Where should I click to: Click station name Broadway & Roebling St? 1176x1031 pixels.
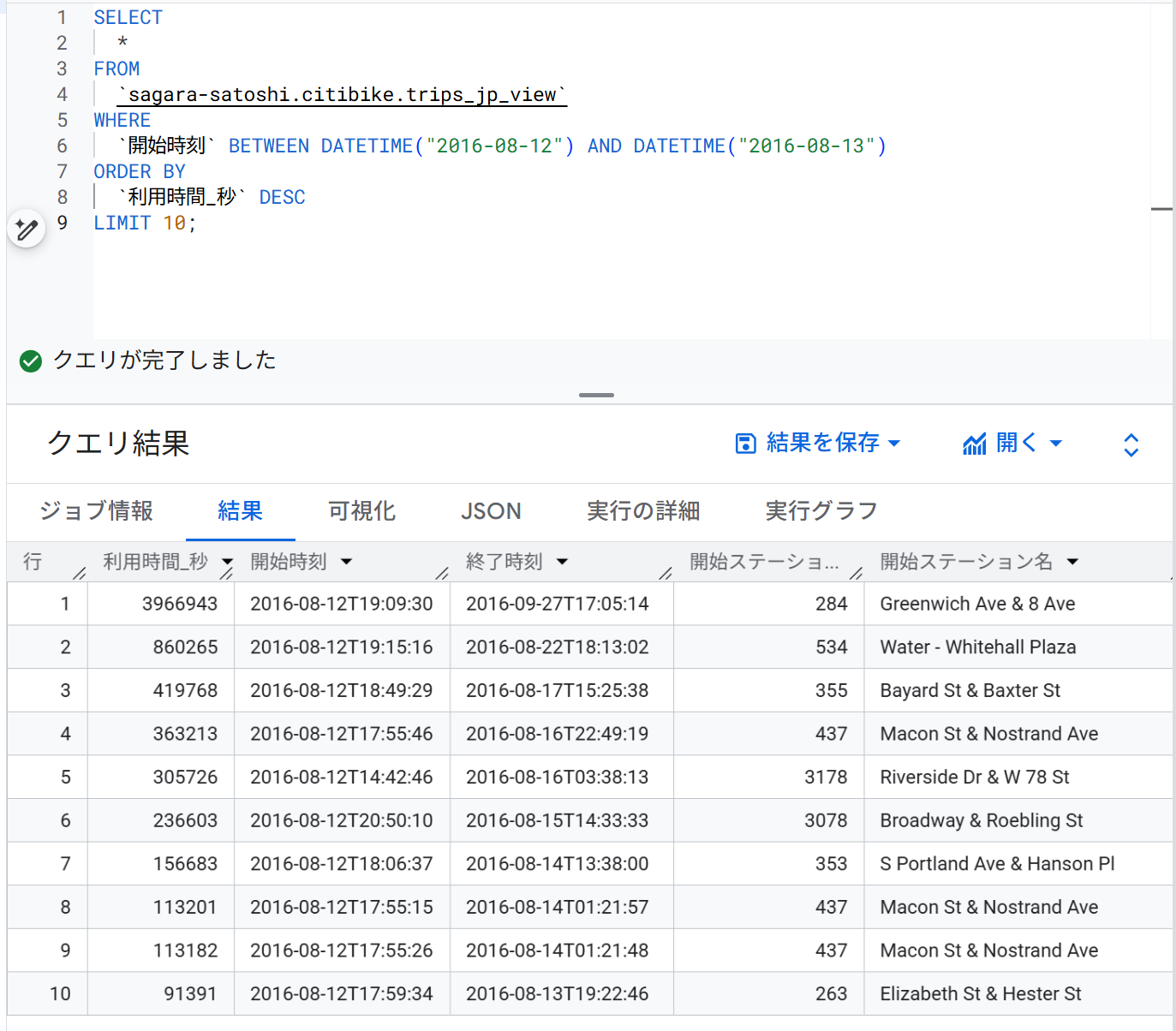pos(982,820)
